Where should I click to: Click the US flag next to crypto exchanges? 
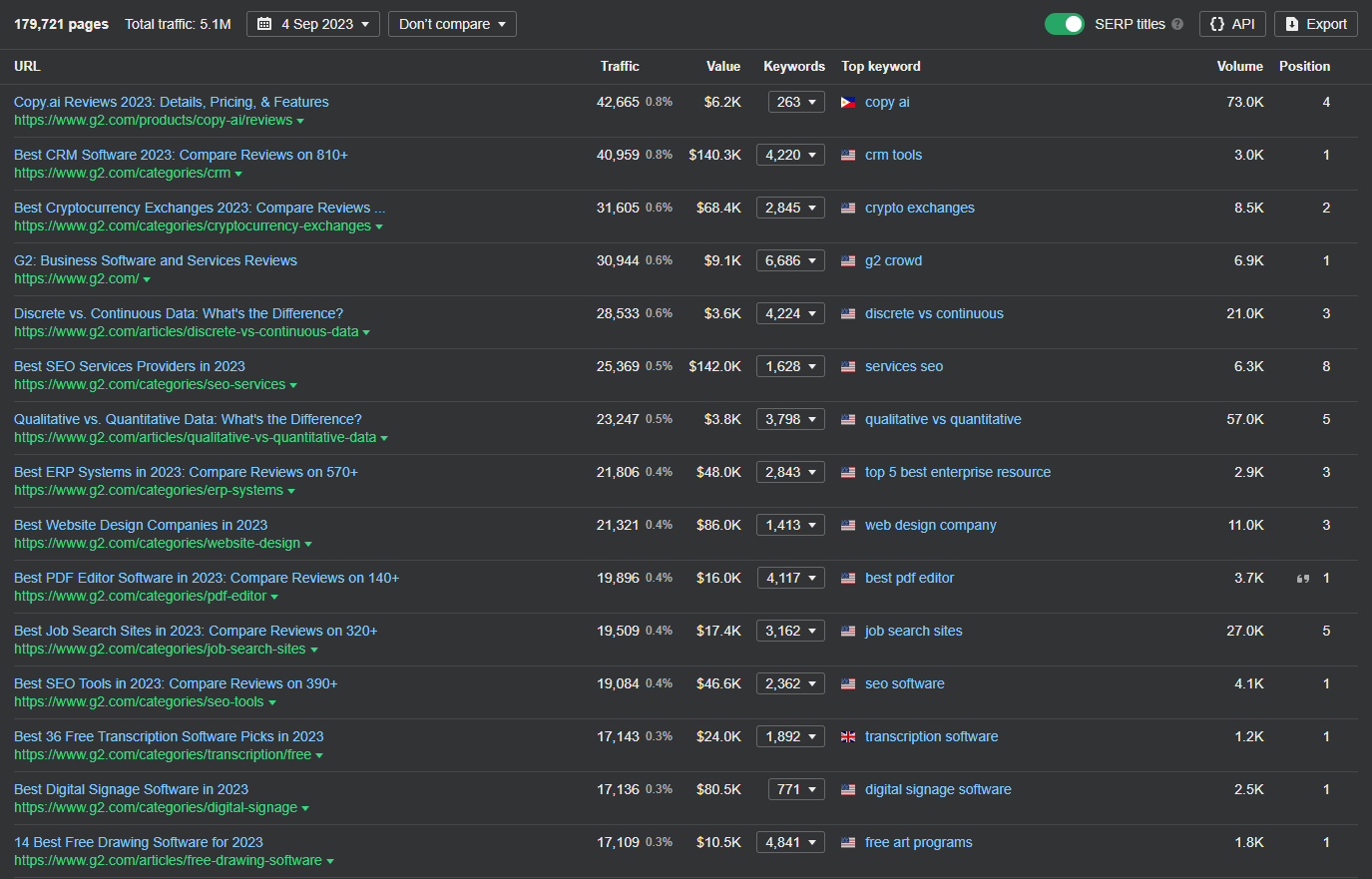(x=848, y=208)
